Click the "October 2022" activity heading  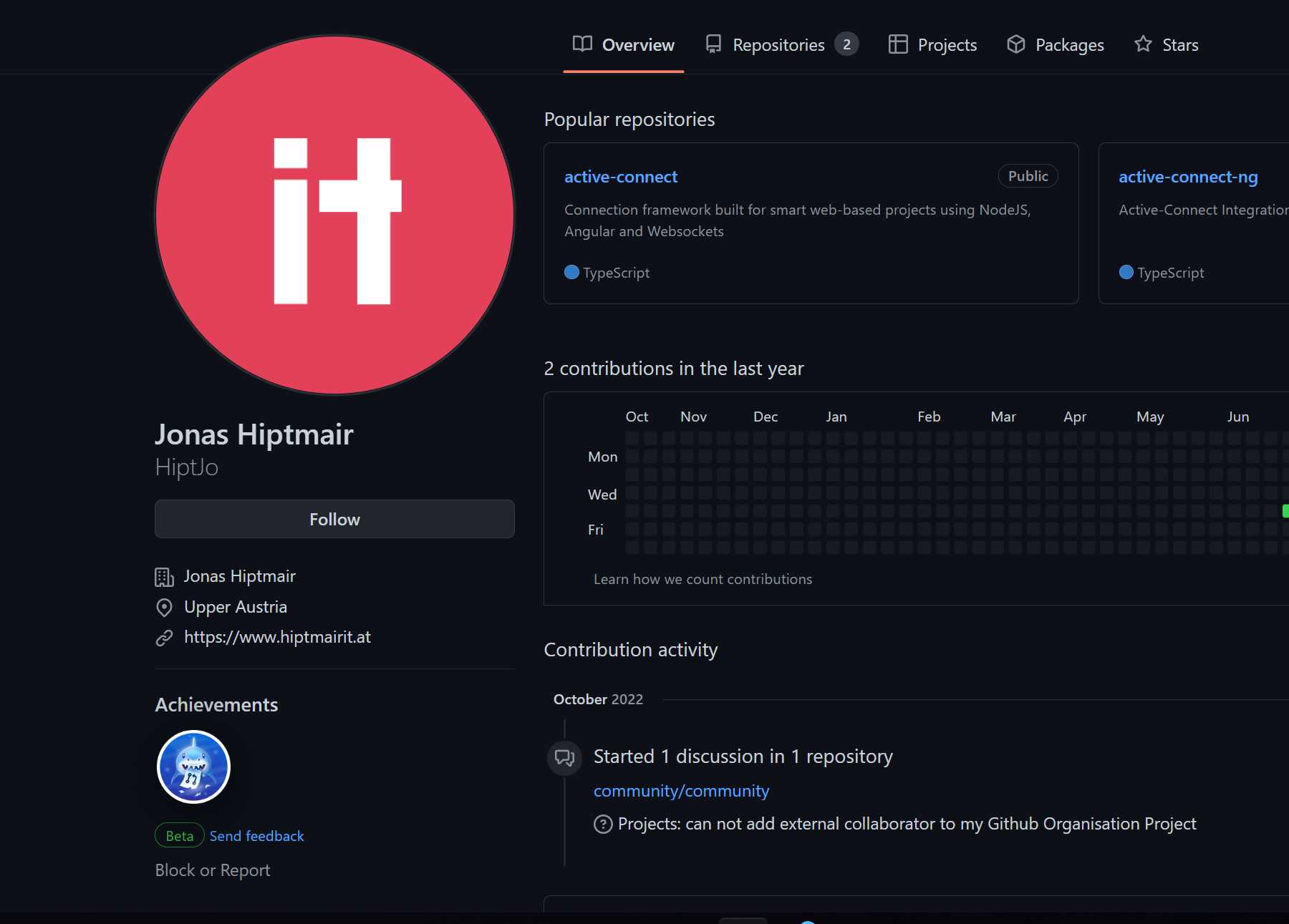click(x=598, y=699)
